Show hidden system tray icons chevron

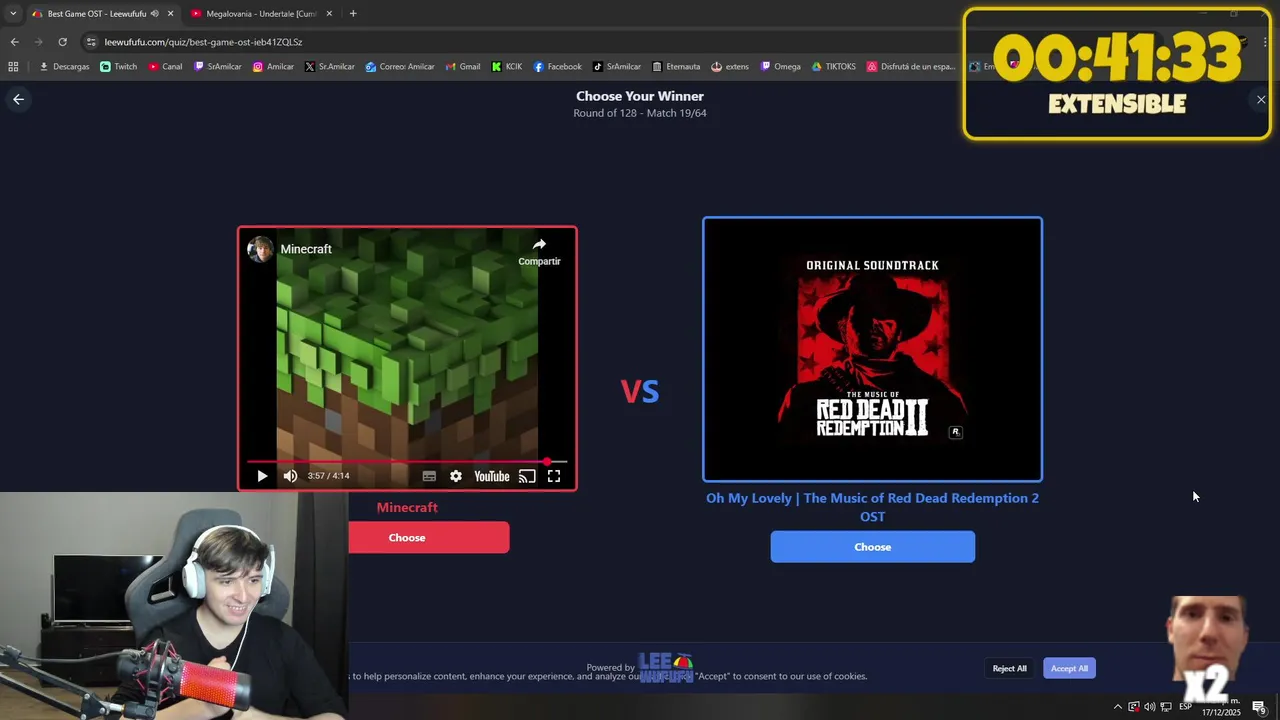point(1117,707)
